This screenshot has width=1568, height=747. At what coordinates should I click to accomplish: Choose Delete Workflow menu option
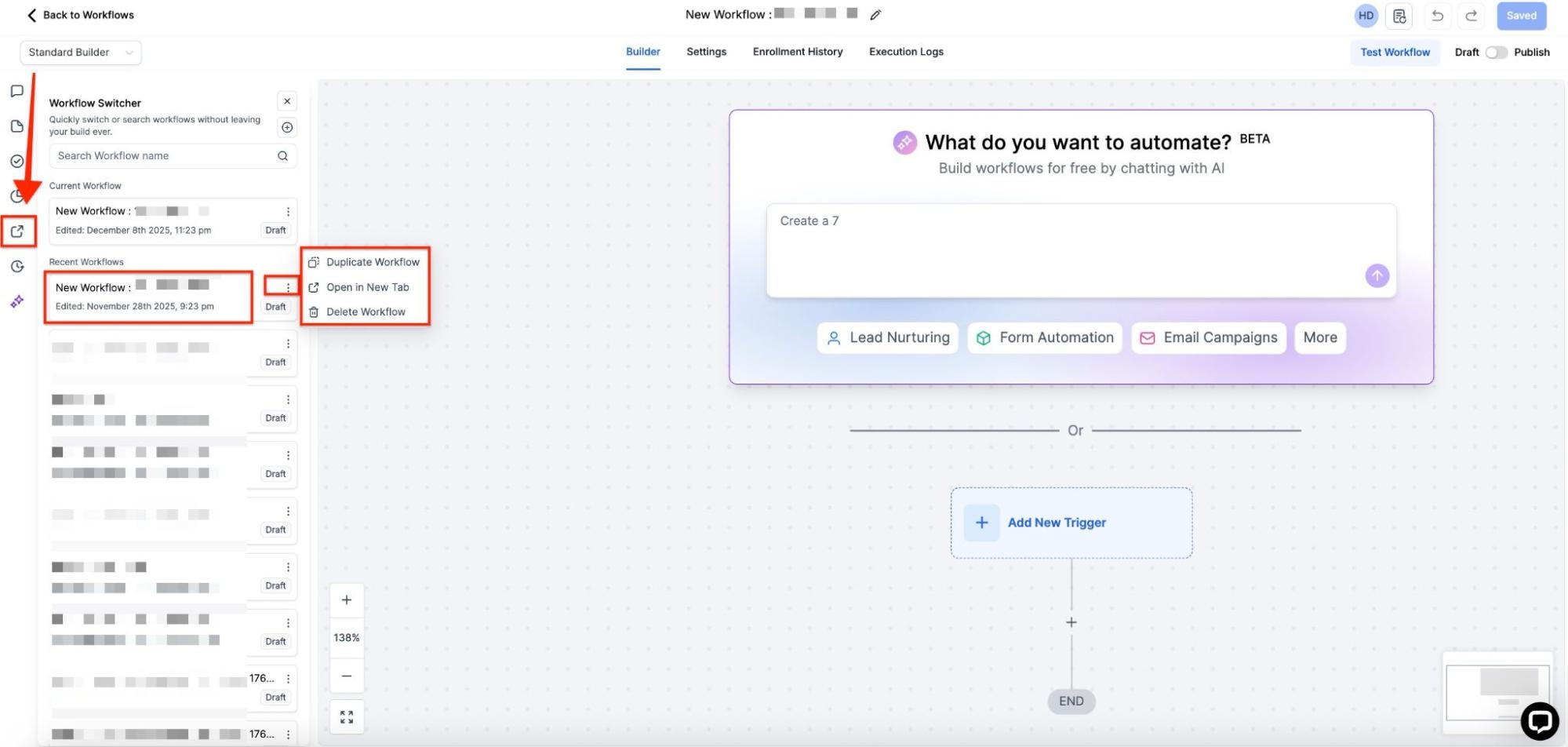point(366,312)
